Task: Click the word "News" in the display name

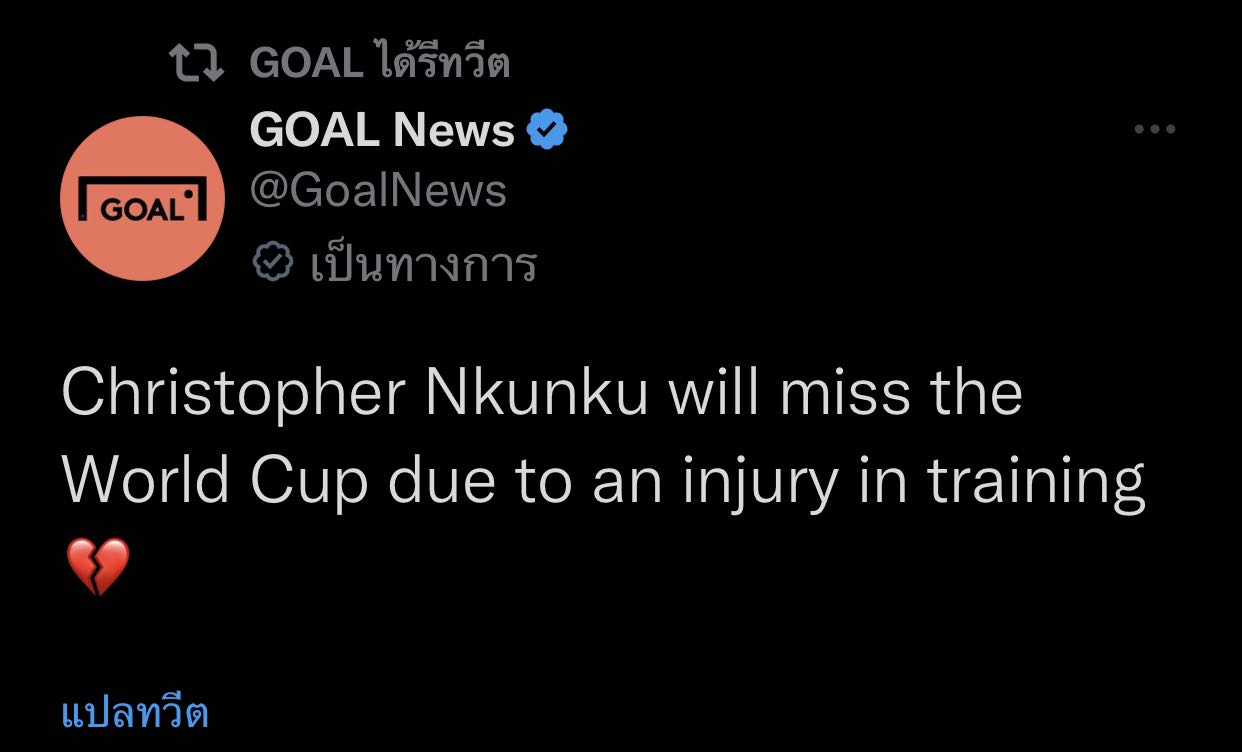Action: (x=453, y=130)
